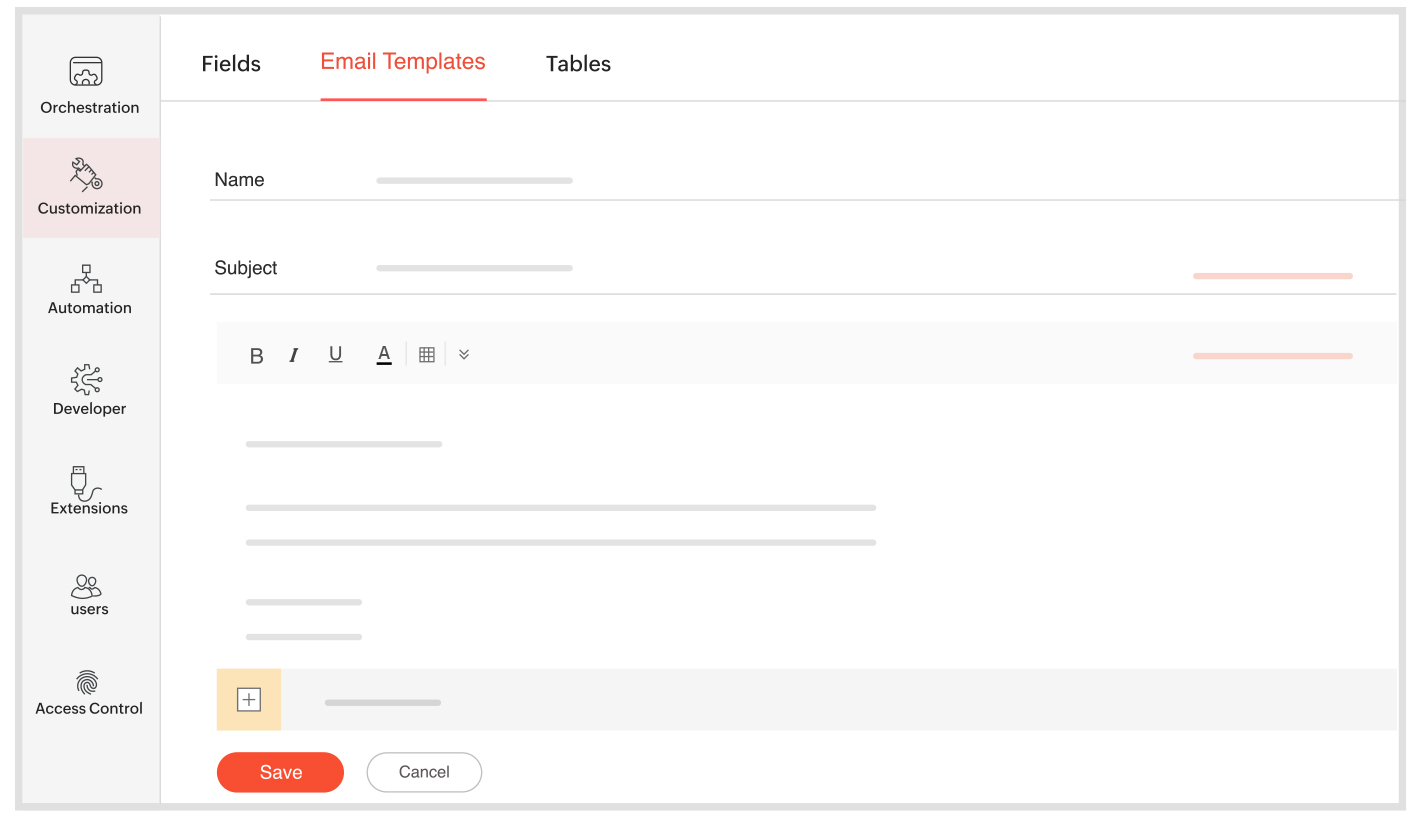Screen dimensions: 1421x817
Task: Toggle bold formatting in editor
Action: 256,356
